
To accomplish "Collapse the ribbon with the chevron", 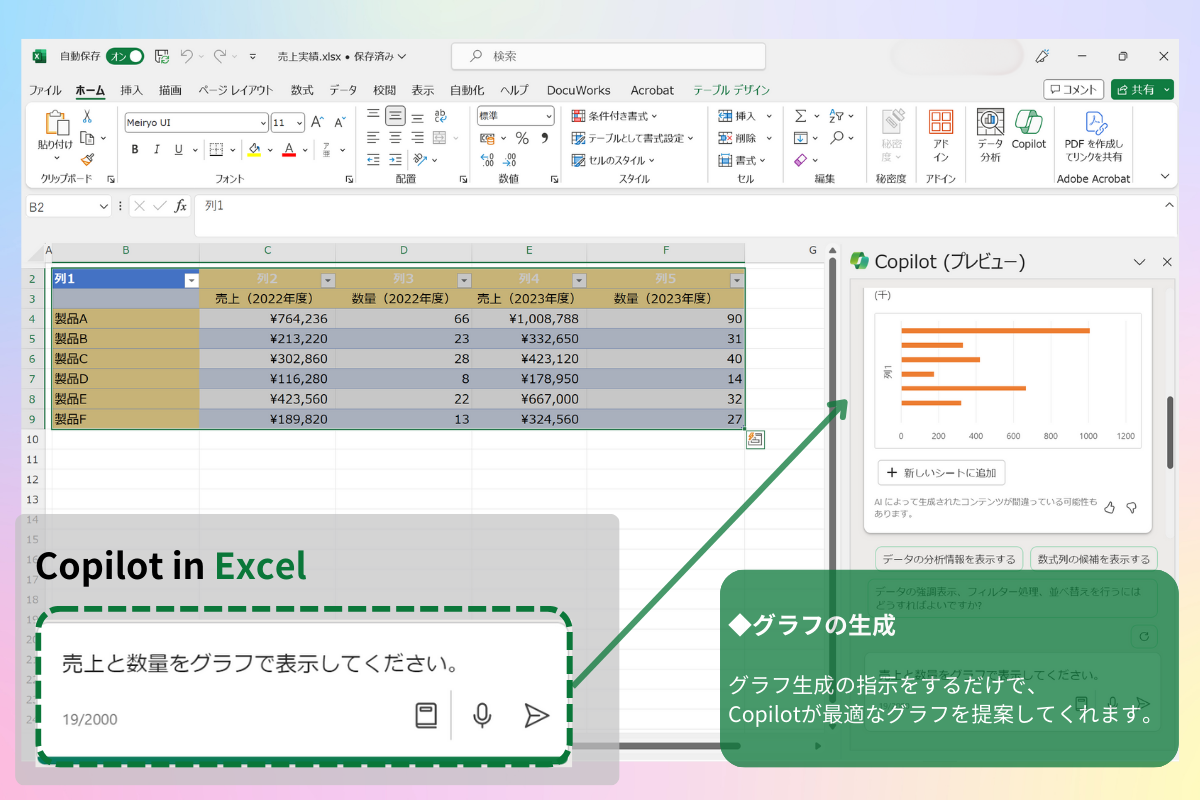I will point(1165,177).
